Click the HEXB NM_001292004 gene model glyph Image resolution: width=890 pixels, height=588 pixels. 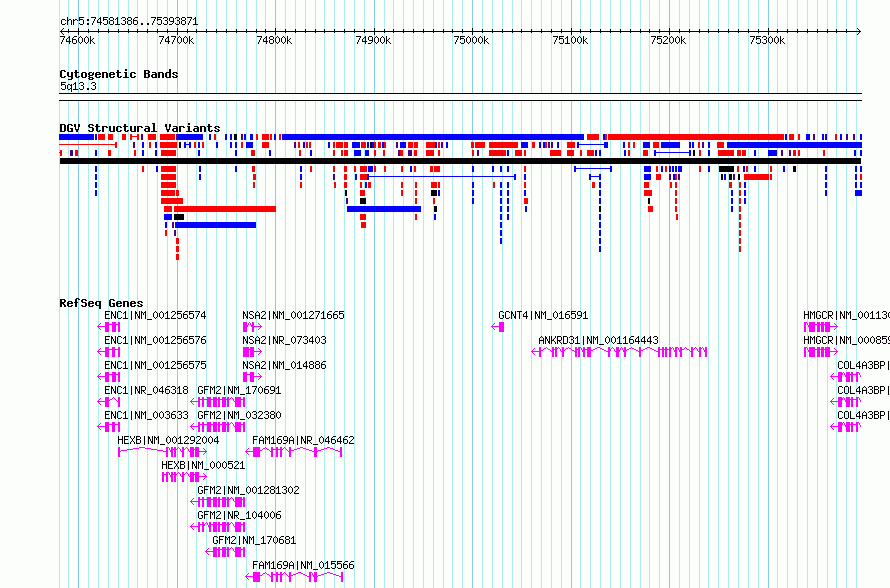click(162, 452)
